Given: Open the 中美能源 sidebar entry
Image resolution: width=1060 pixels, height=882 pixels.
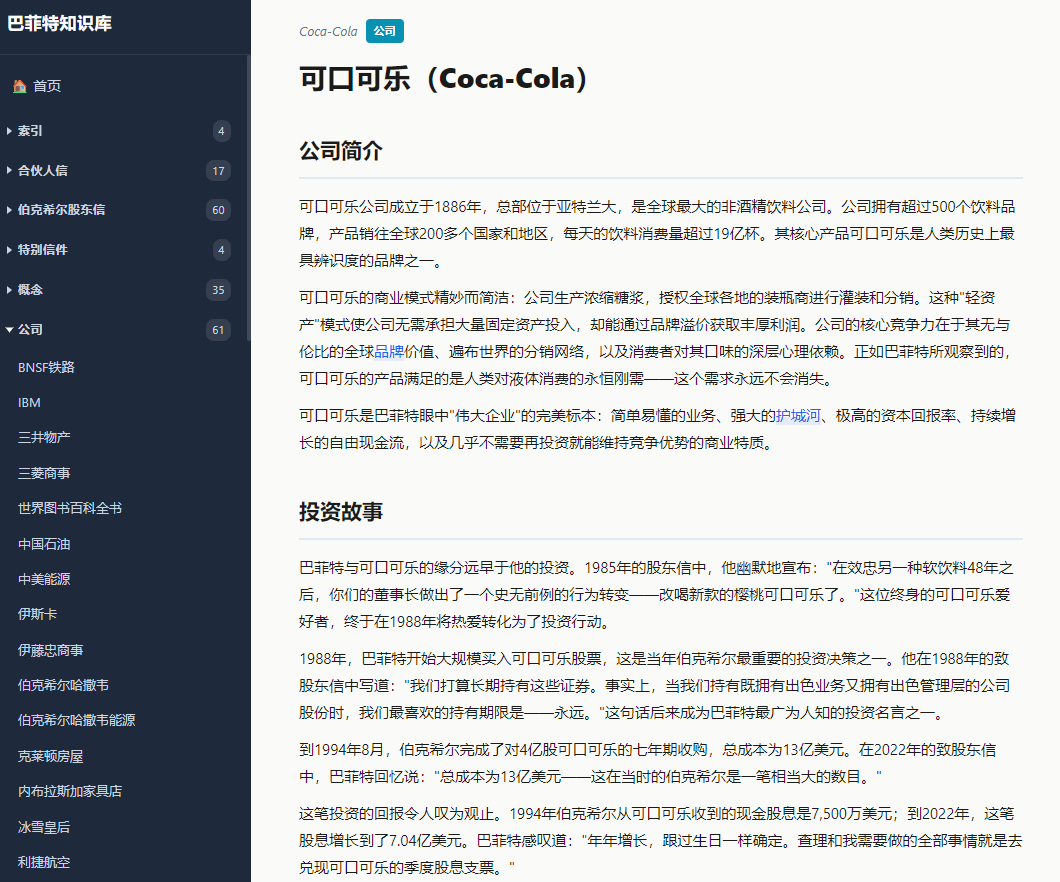Looking at the screenshot, I should [44, 579].
